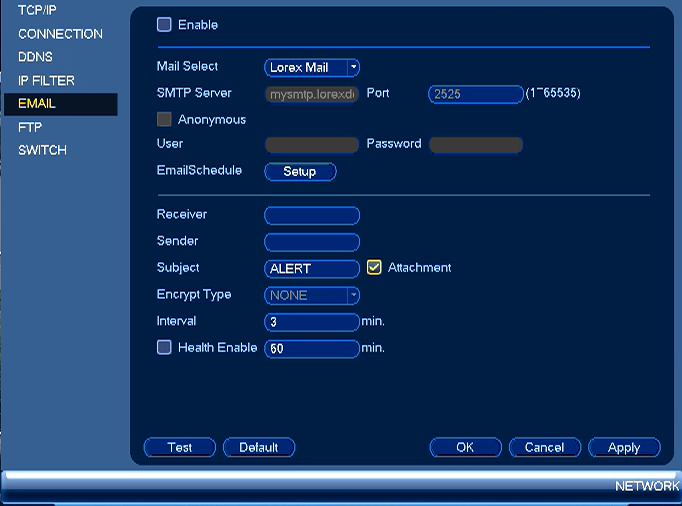This screenshot has width=682, height=506.
Task: Open the Mail Select dropdown
Action: click(312, 67)
